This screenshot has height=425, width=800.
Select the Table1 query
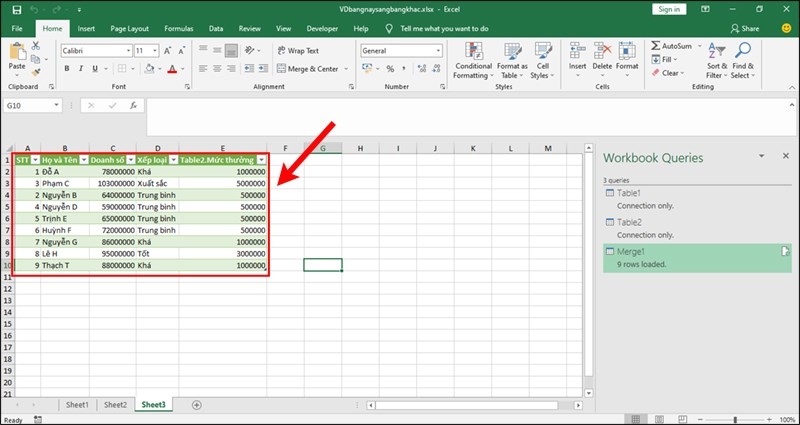697,199
